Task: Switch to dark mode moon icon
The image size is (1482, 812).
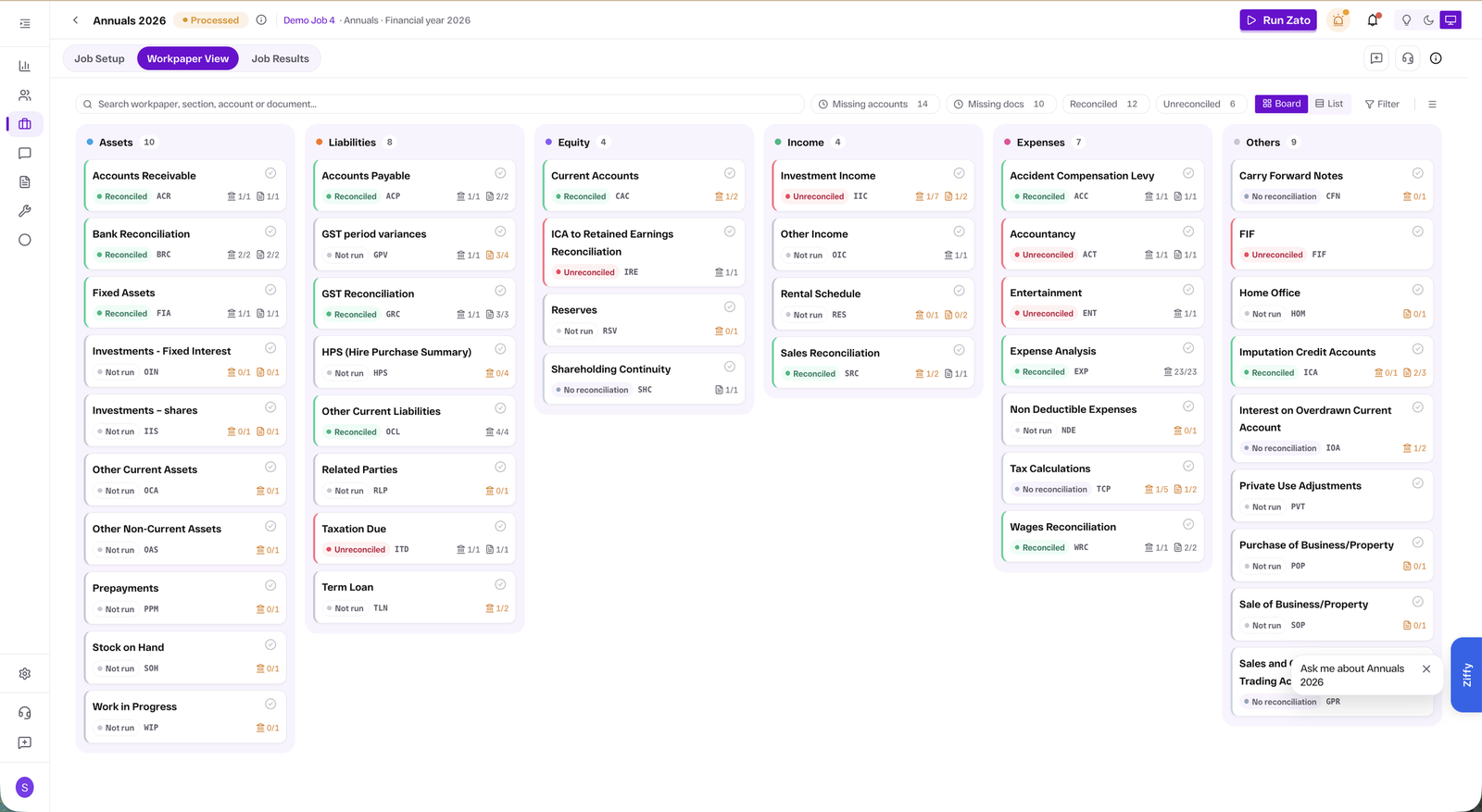Action: point(1428,20)
